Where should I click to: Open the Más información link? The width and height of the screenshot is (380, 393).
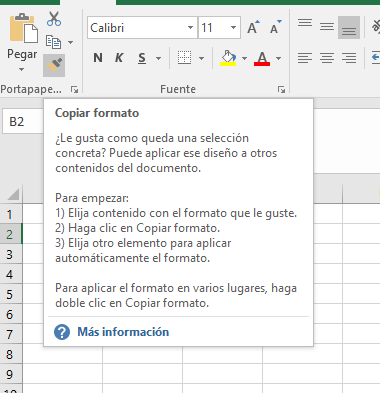click(123, 332)
